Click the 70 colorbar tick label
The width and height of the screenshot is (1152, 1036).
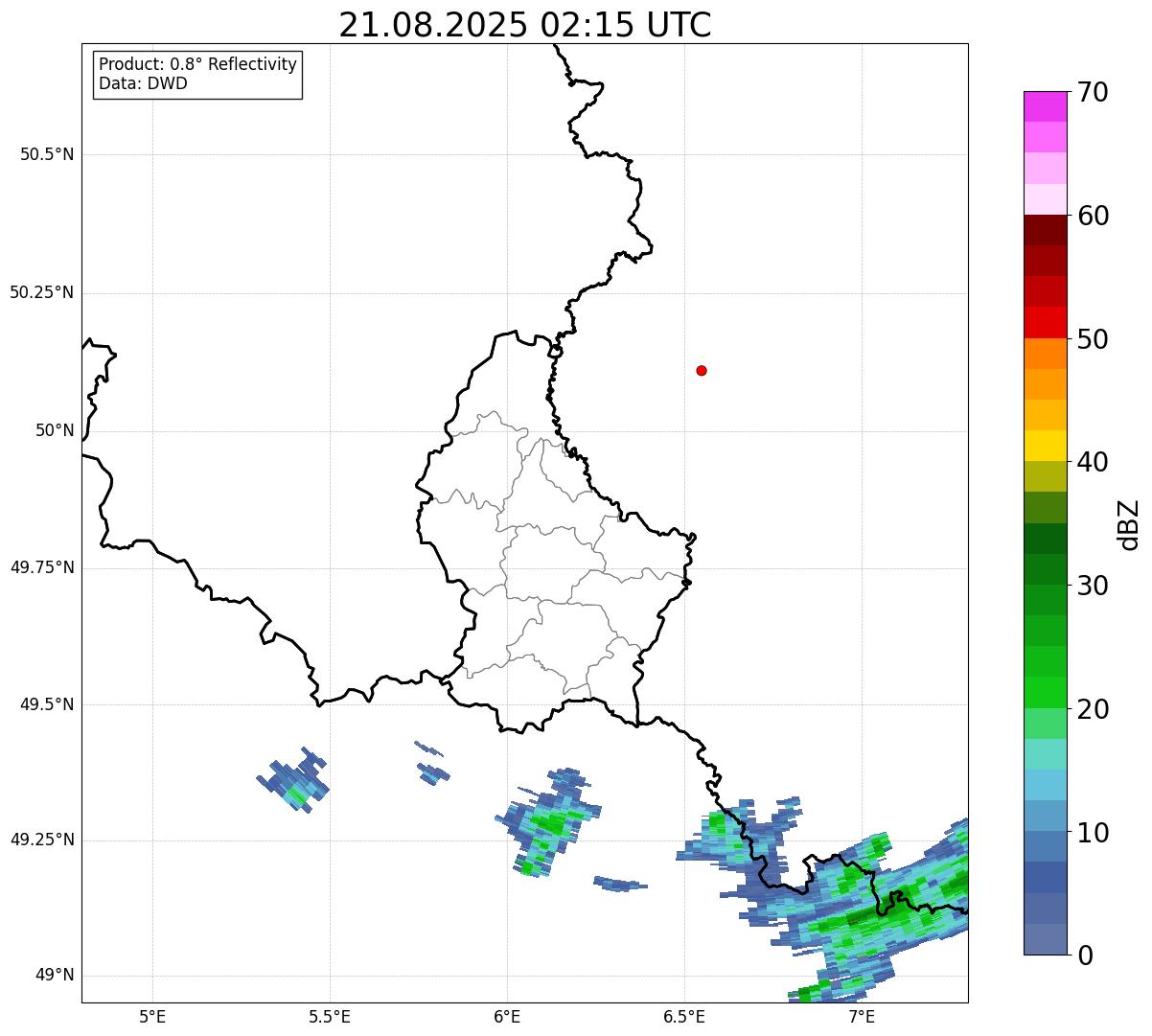tap(1093, 92)
